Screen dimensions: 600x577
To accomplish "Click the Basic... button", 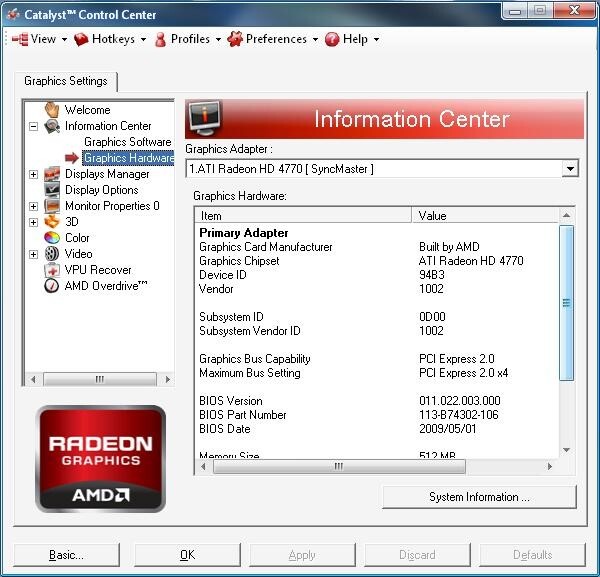I will [67, 555].
